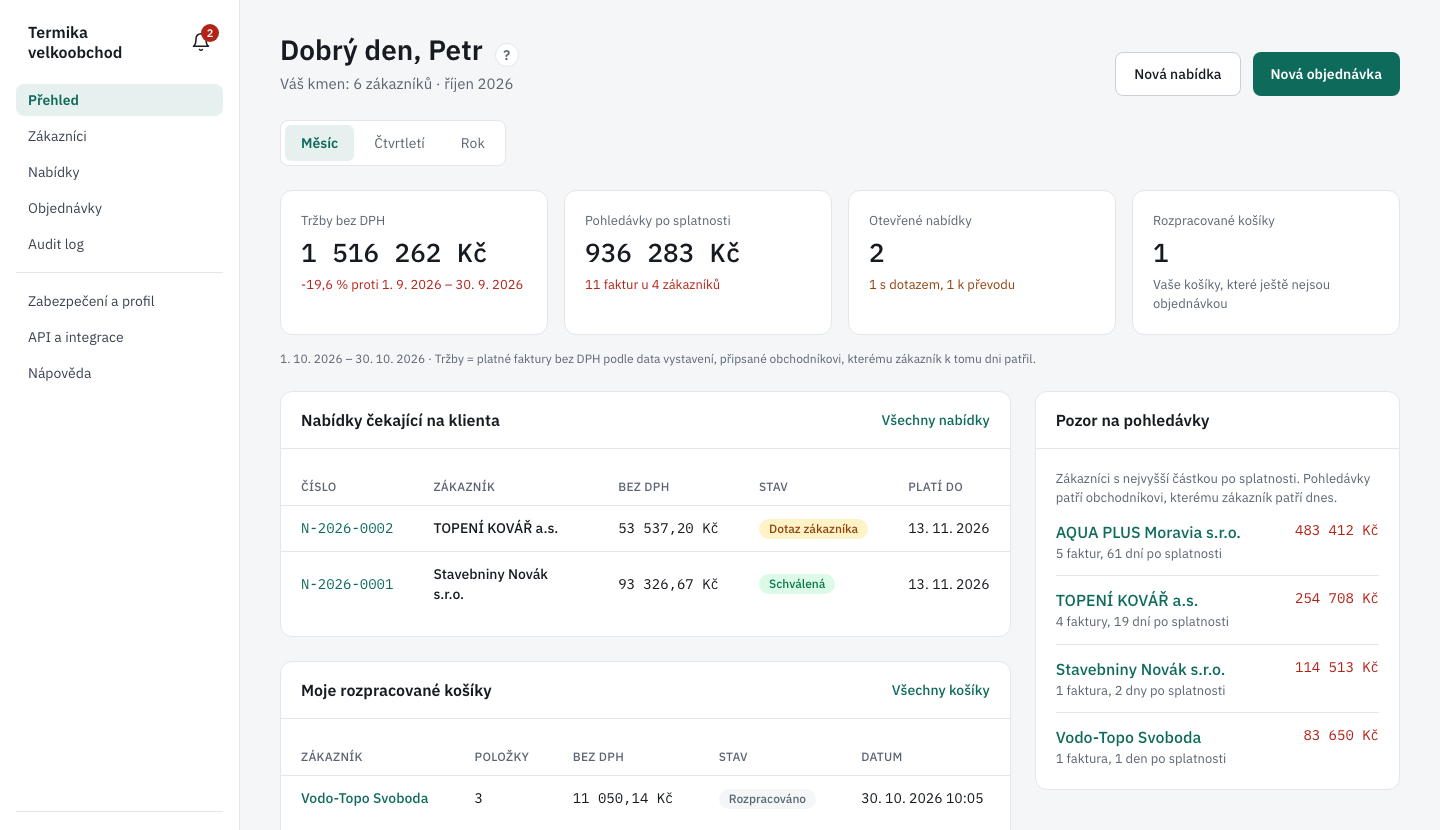
Task: Click the Pohledávky po splatnosti card
Action: click(x=698, y=262)
